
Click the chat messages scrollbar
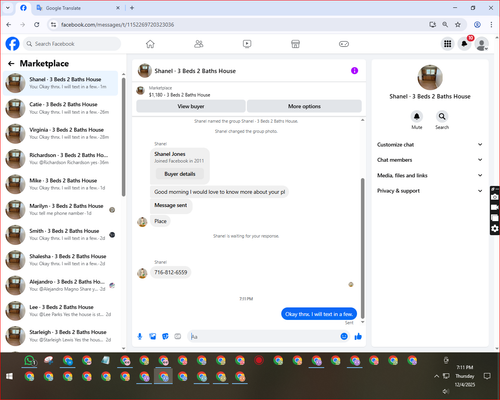click(x=363, y=248)
